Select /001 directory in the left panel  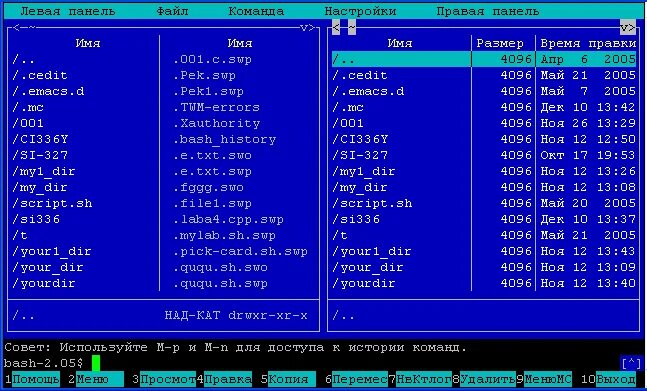[x=28, y=123]
